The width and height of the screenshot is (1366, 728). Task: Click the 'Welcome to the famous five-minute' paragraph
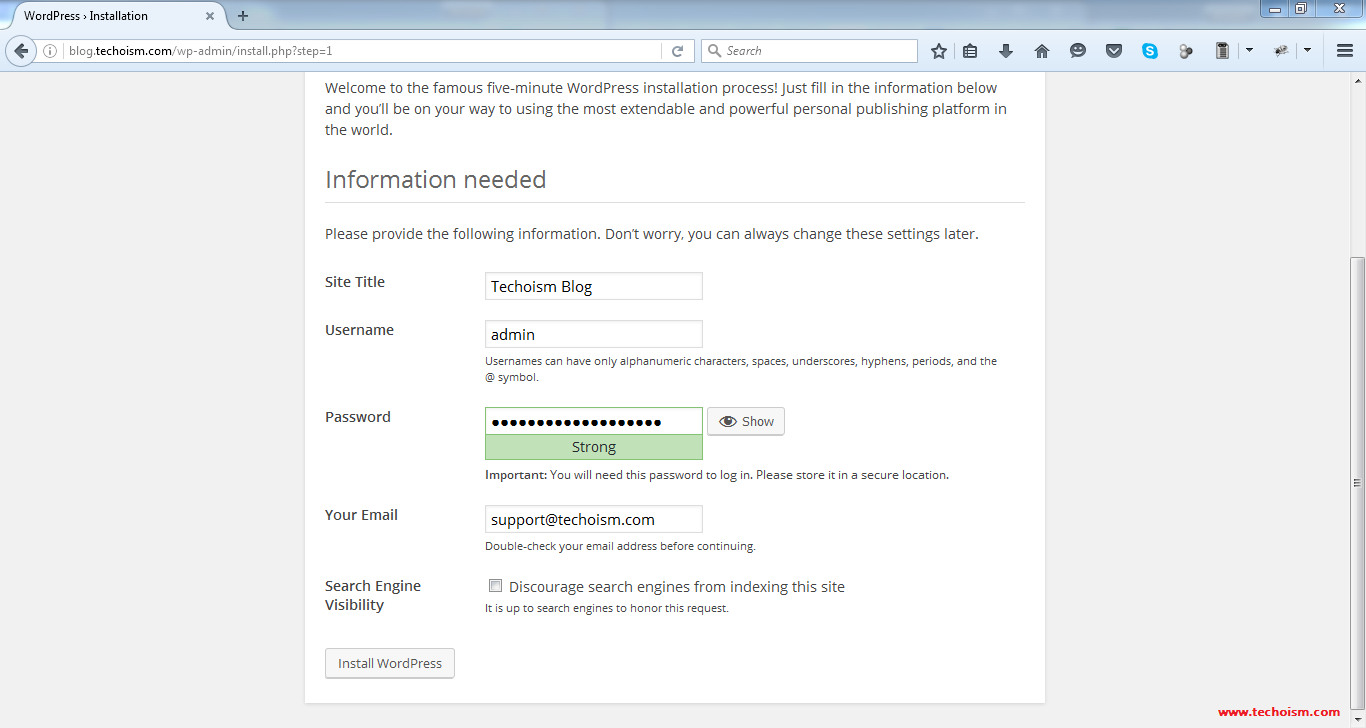point(666,109)
